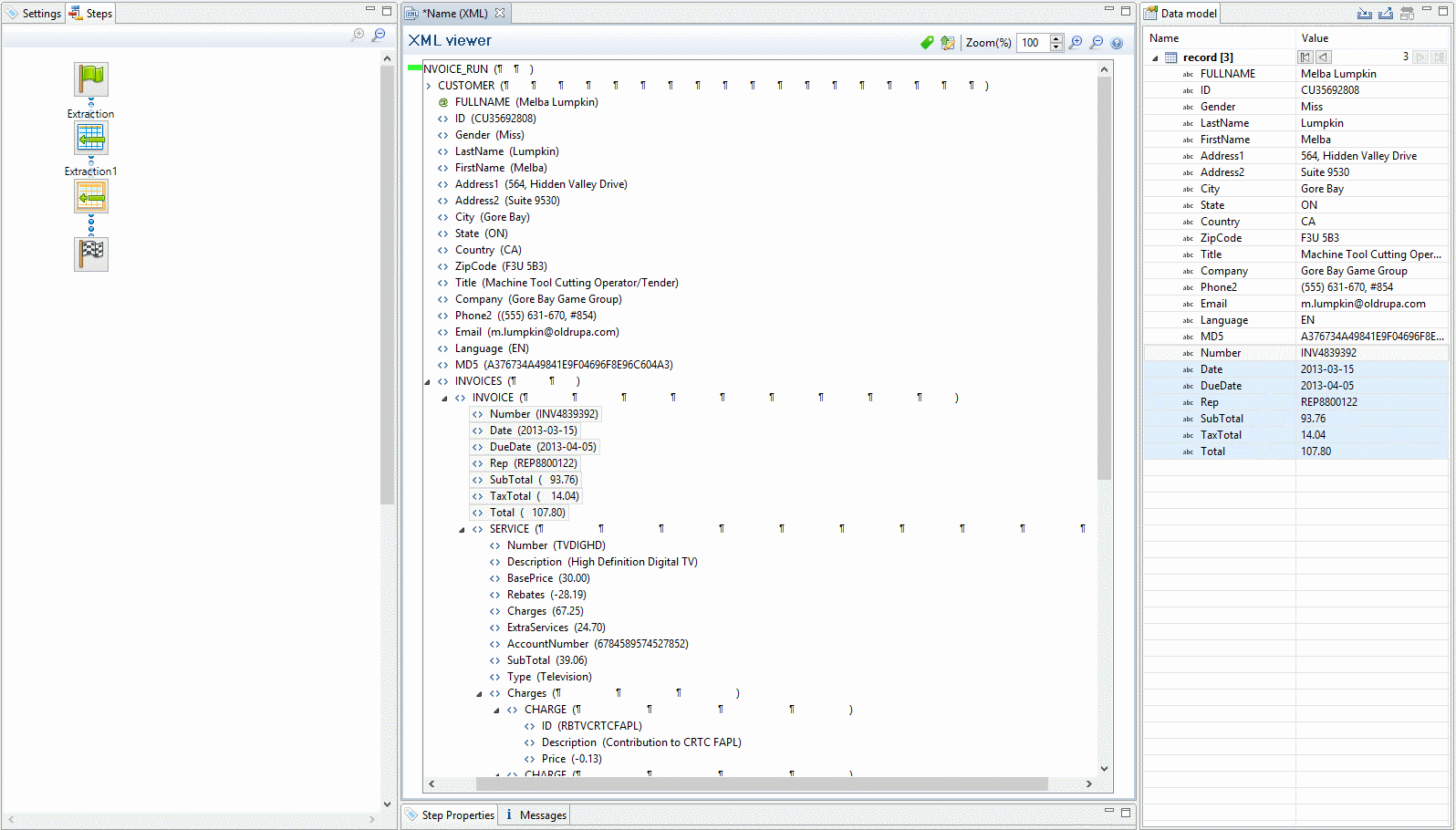Open XML viewer help icon
The width and height of the screenshot is (1456, 830).
pos(1117,43)
